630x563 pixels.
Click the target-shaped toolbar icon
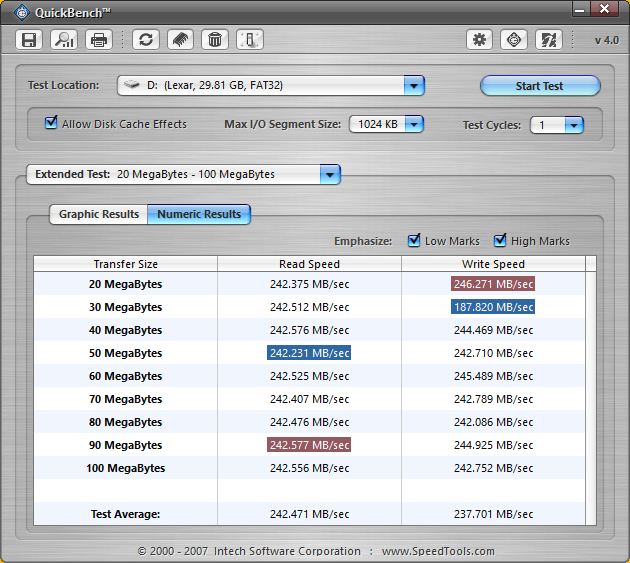coord(514,40)
